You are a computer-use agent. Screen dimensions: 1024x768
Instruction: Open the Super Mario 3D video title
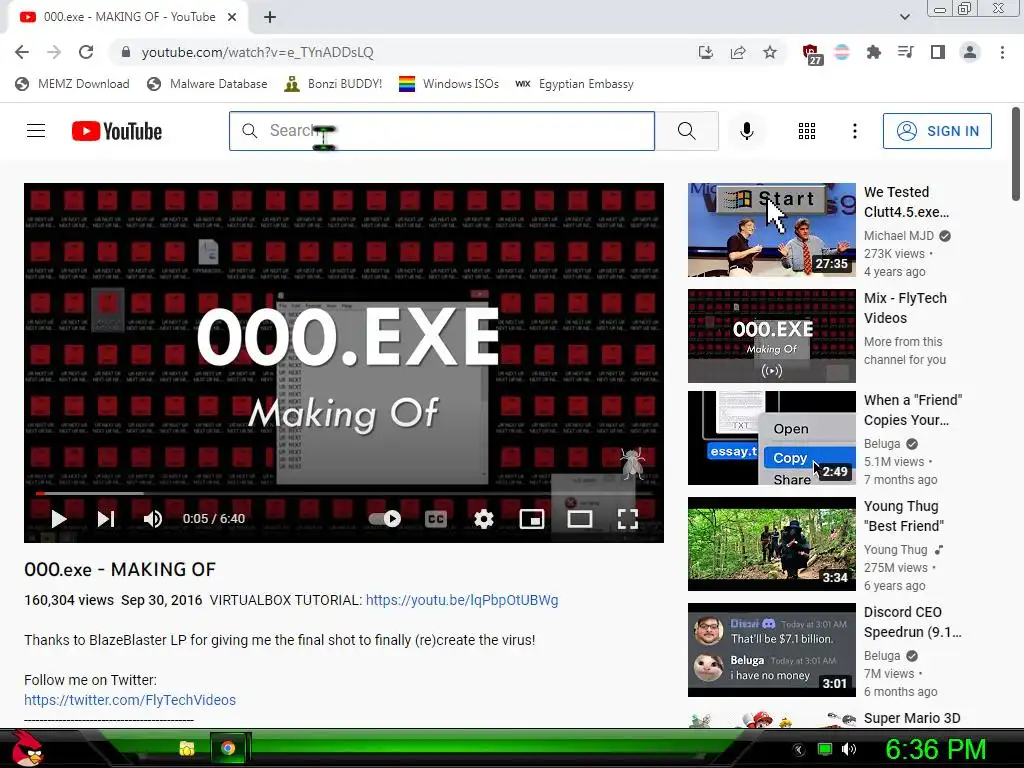tap(912, 718)
